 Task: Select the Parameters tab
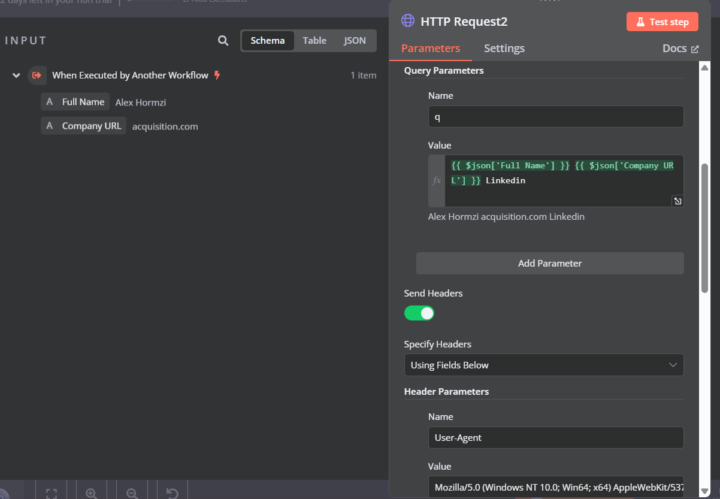[430, 48]
